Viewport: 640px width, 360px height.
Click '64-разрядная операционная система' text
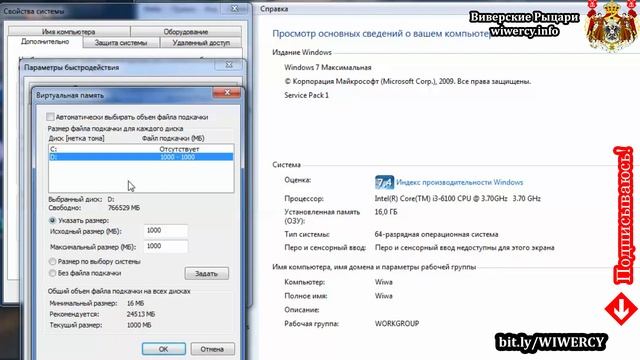[x=436, y=235]
